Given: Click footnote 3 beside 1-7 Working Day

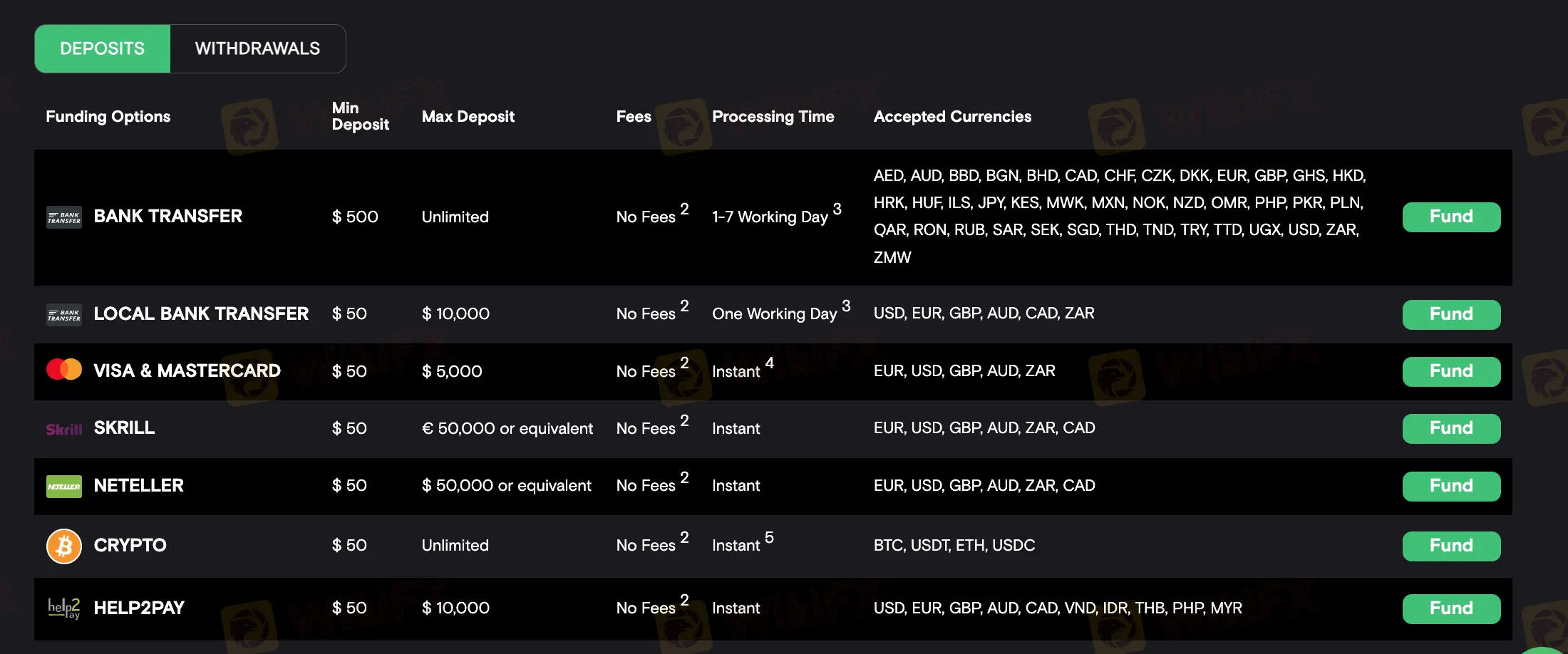Looking at the screenshot, I should (837, 209).
